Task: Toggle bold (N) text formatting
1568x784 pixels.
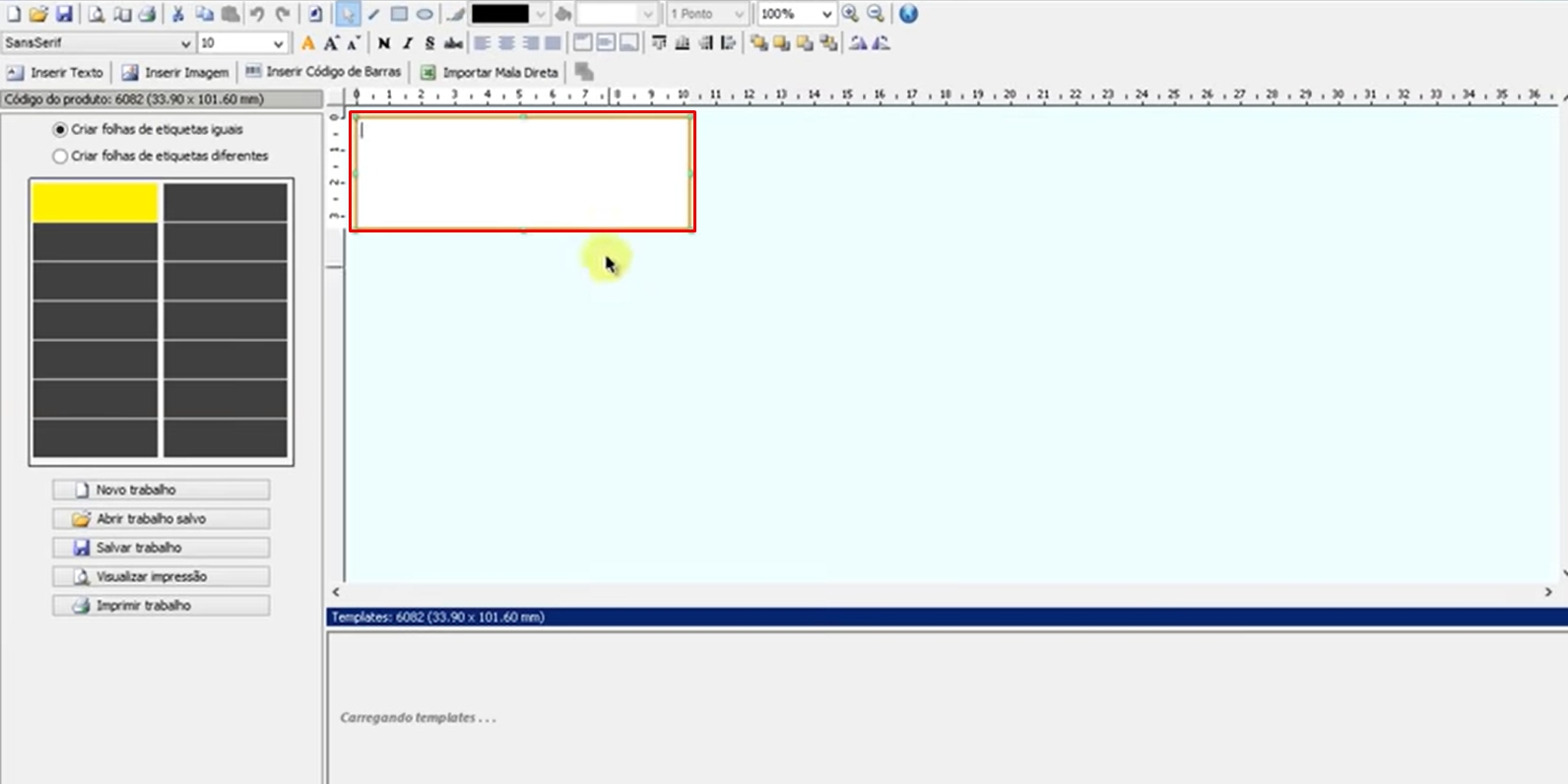Action: point(384,43)
